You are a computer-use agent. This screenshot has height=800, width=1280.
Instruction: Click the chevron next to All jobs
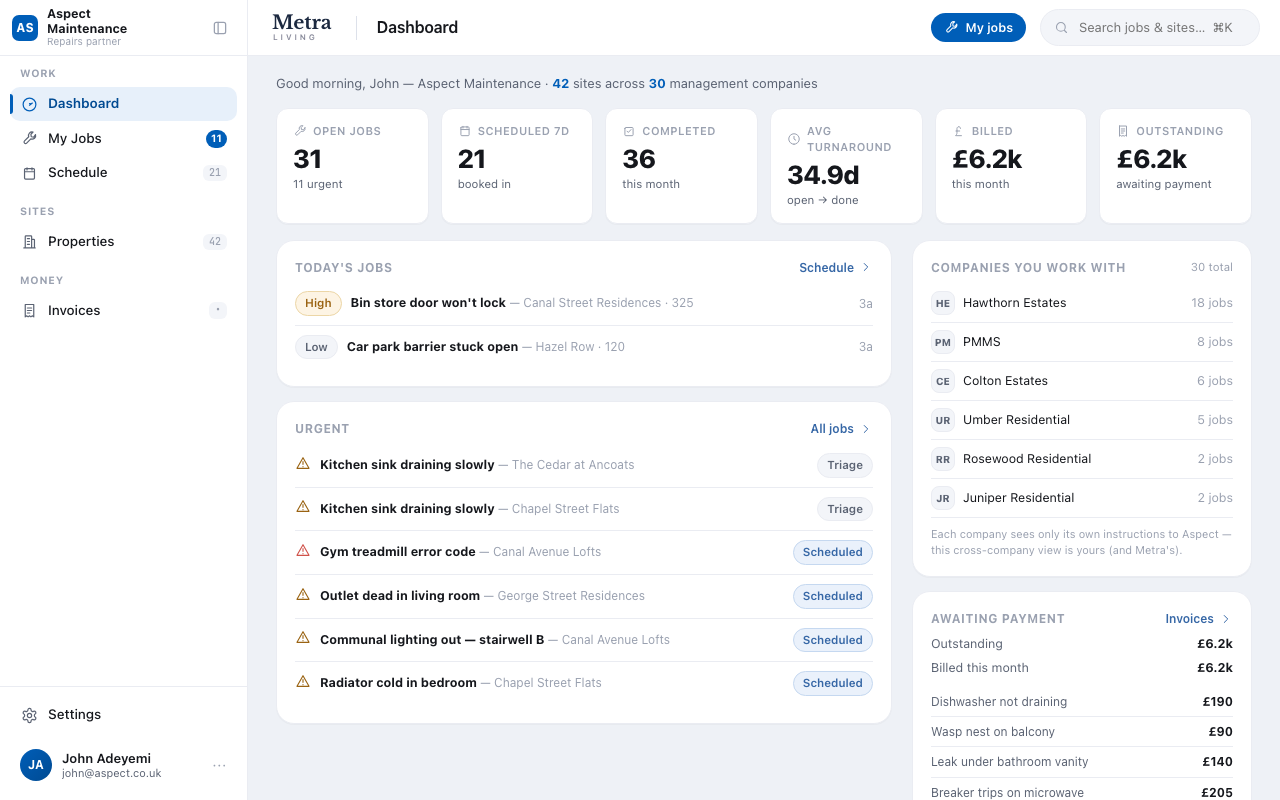[866, 429]
